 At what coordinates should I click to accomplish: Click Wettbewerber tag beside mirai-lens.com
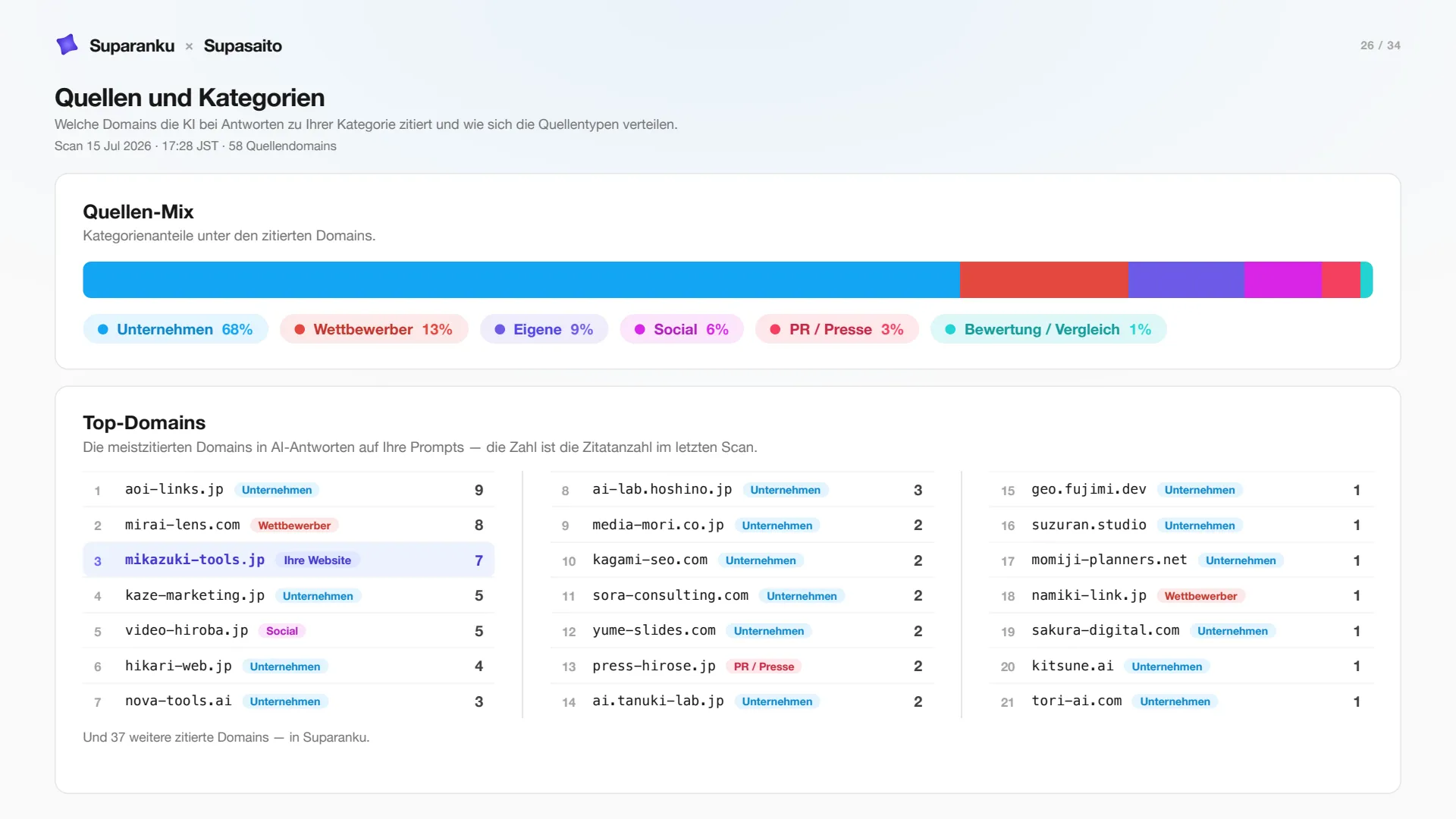[x=294, y=526]
